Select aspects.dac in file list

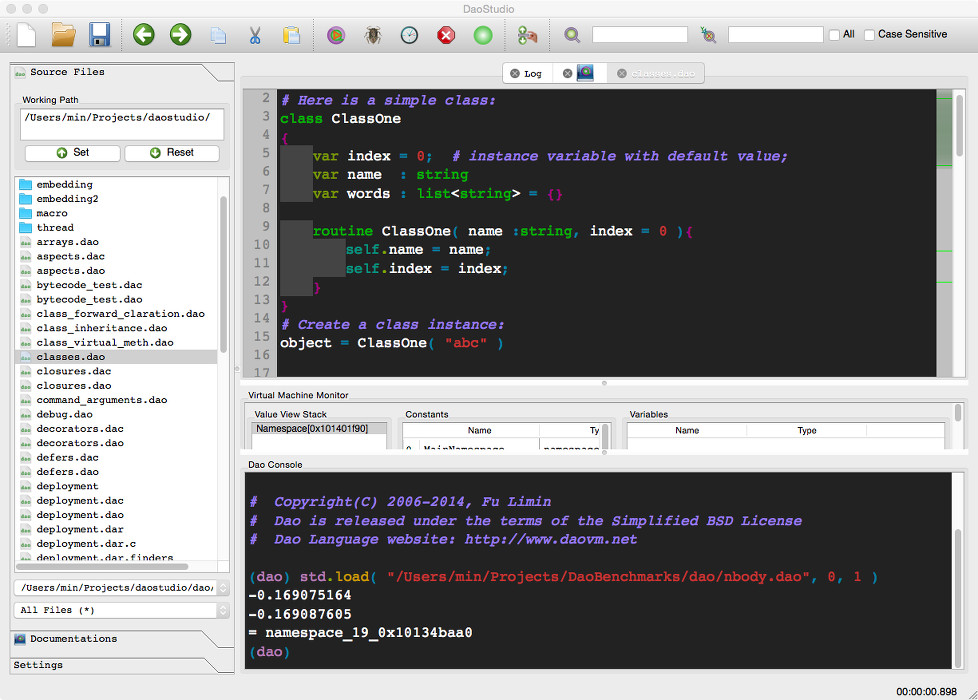[70, 256]
